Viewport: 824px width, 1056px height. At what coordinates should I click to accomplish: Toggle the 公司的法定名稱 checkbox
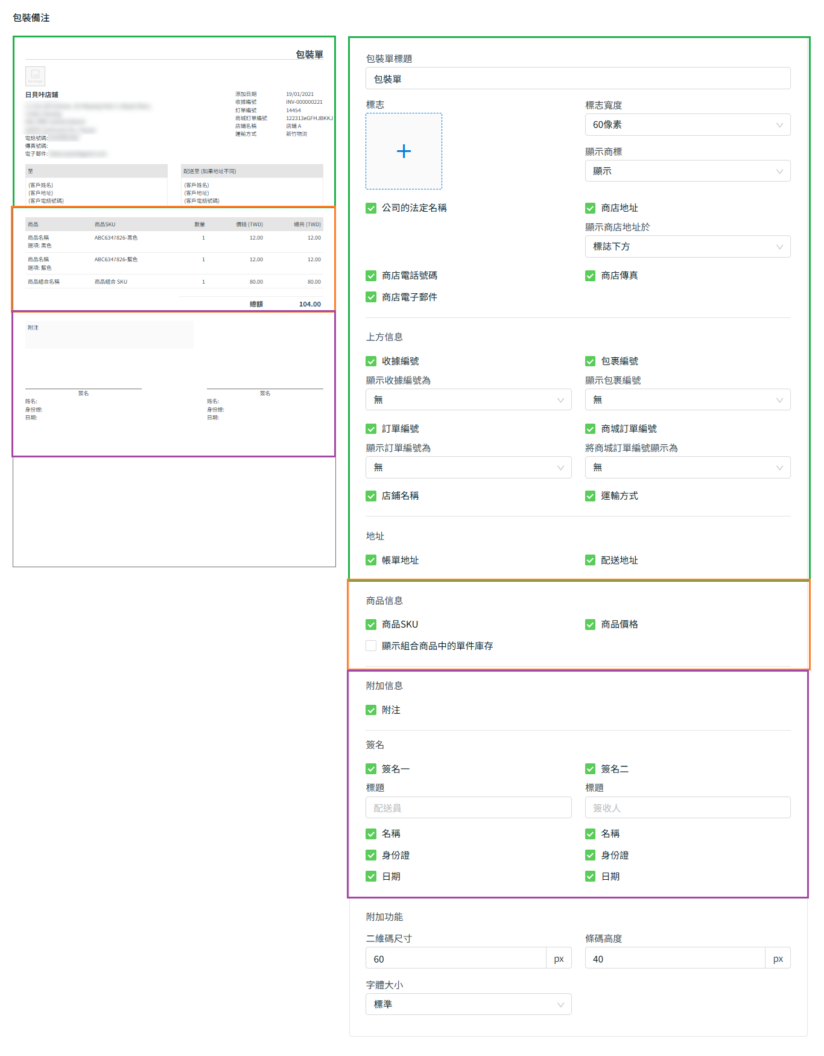[x=372, y=208]
